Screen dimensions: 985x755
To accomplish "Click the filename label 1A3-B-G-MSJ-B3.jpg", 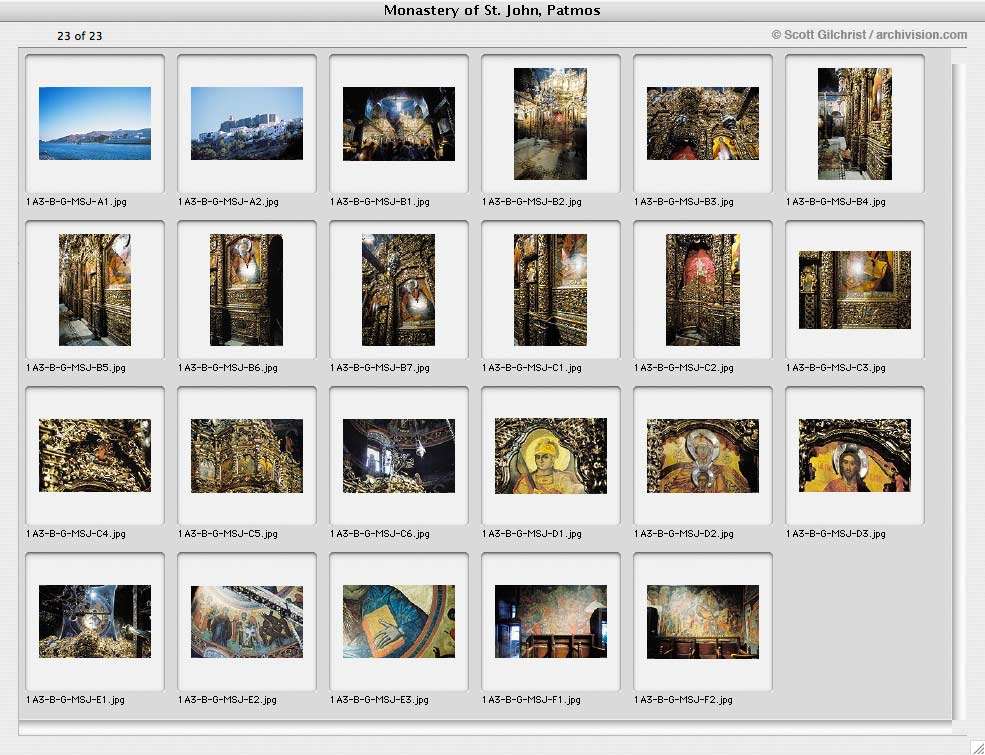I will [x=684, y=202].
